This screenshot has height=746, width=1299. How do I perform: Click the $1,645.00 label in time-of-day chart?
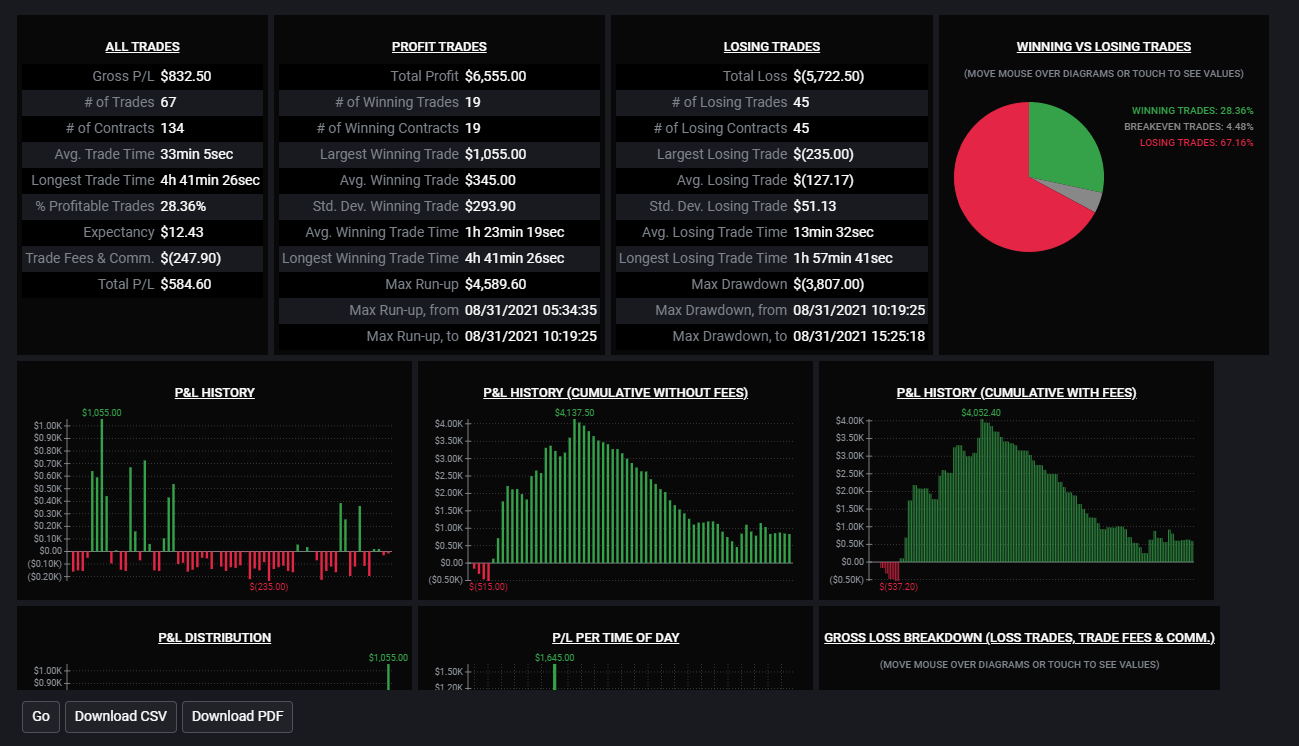point(554,657)
